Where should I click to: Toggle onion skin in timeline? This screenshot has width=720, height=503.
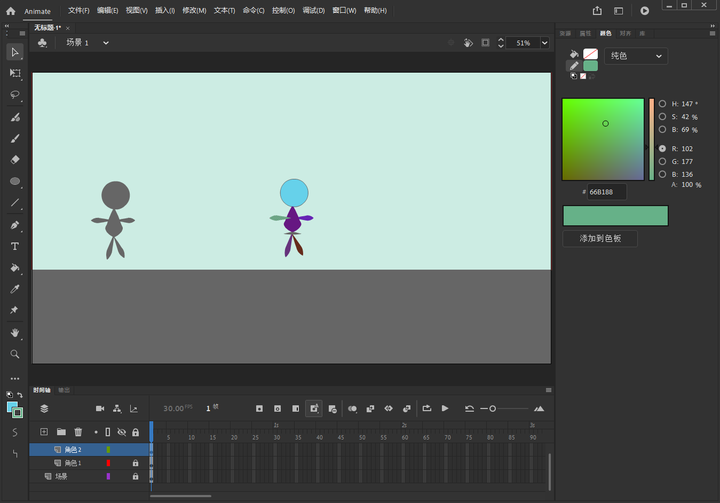pyautogui.click(x=352, y=408)
